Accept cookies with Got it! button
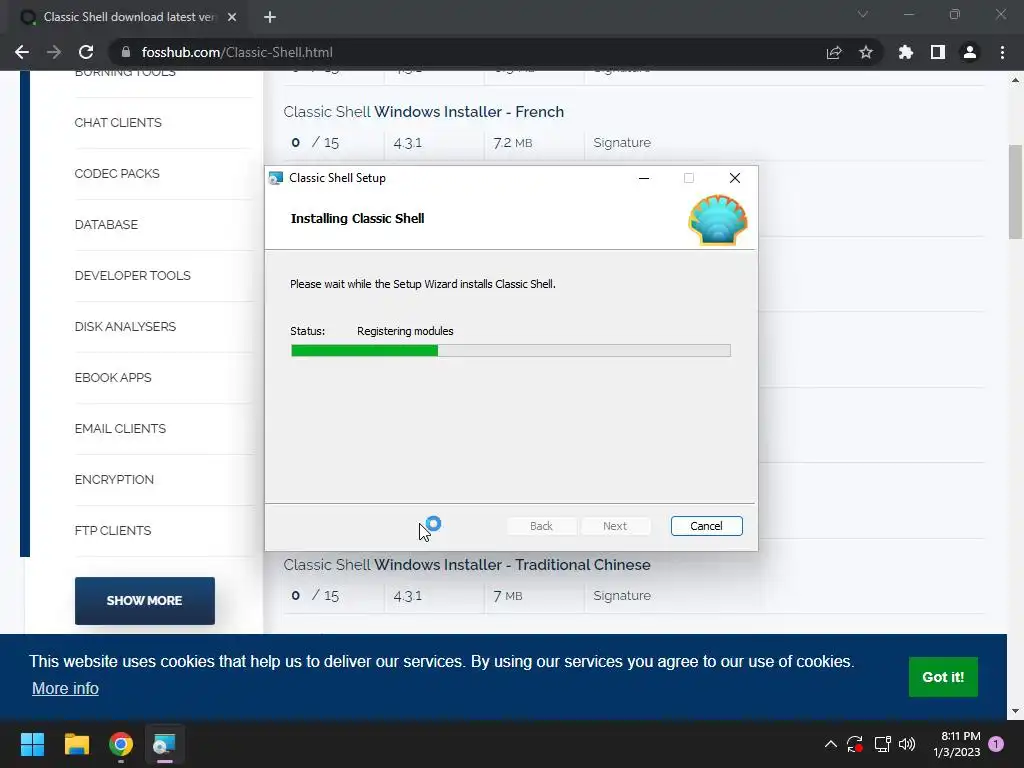The image size is (1024, 768). [x=943, y=677]
